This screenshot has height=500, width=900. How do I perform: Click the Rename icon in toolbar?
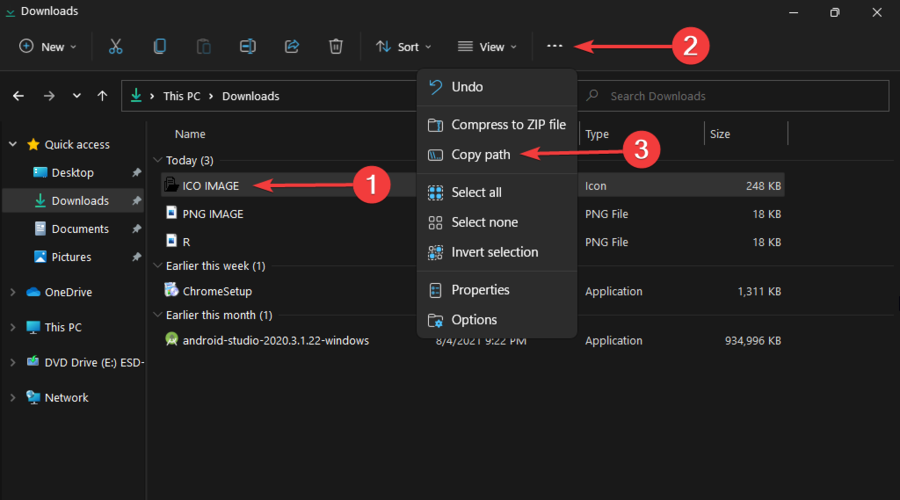pos(248,46)
